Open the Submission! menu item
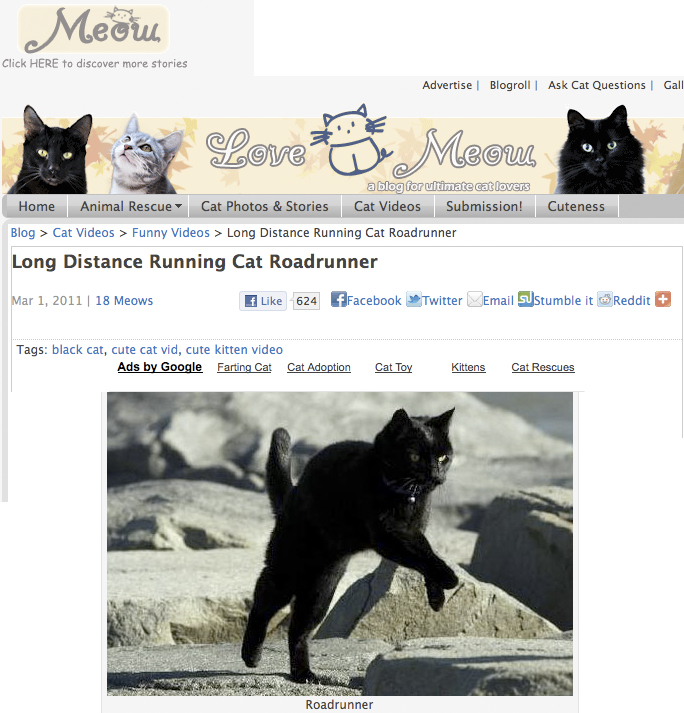 (484, 206)
